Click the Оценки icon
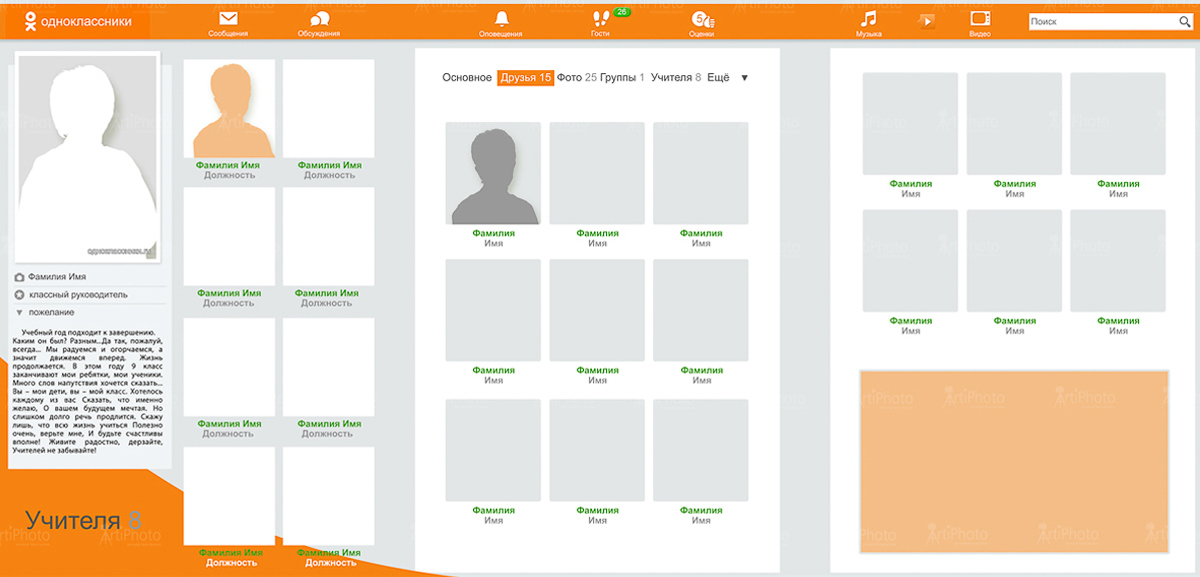The height and width of the screenshot is (577, 1200). click(x=702, y=19)
